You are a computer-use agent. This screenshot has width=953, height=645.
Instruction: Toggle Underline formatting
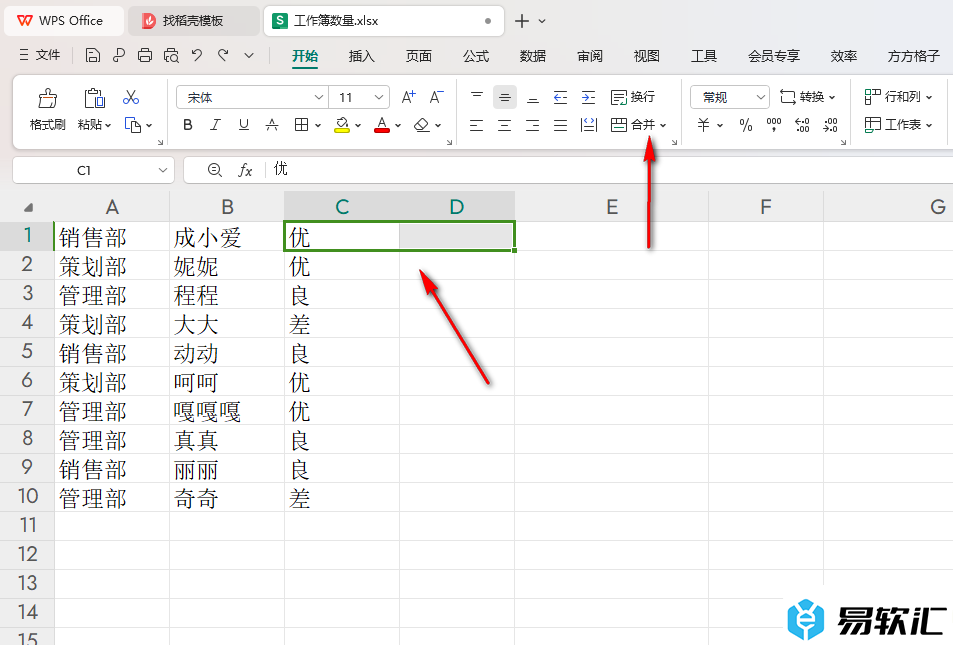(x=244, y=125)
